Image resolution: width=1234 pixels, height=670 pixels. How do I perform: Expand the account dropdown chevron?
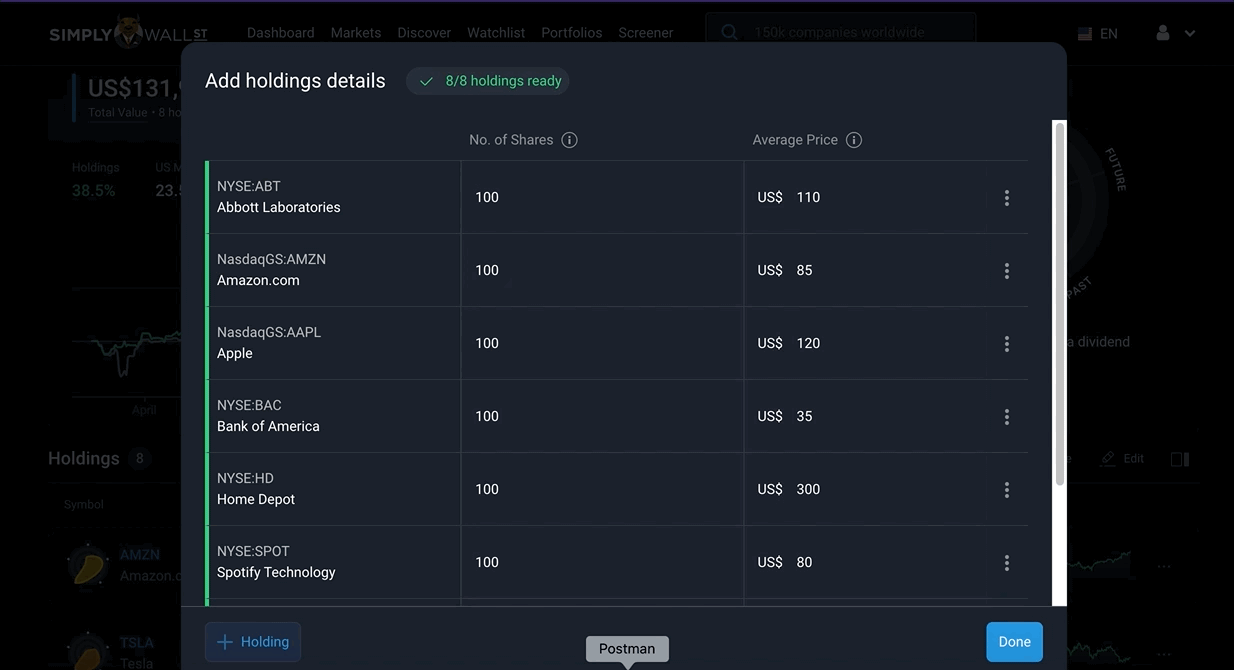click(1190, 33)
